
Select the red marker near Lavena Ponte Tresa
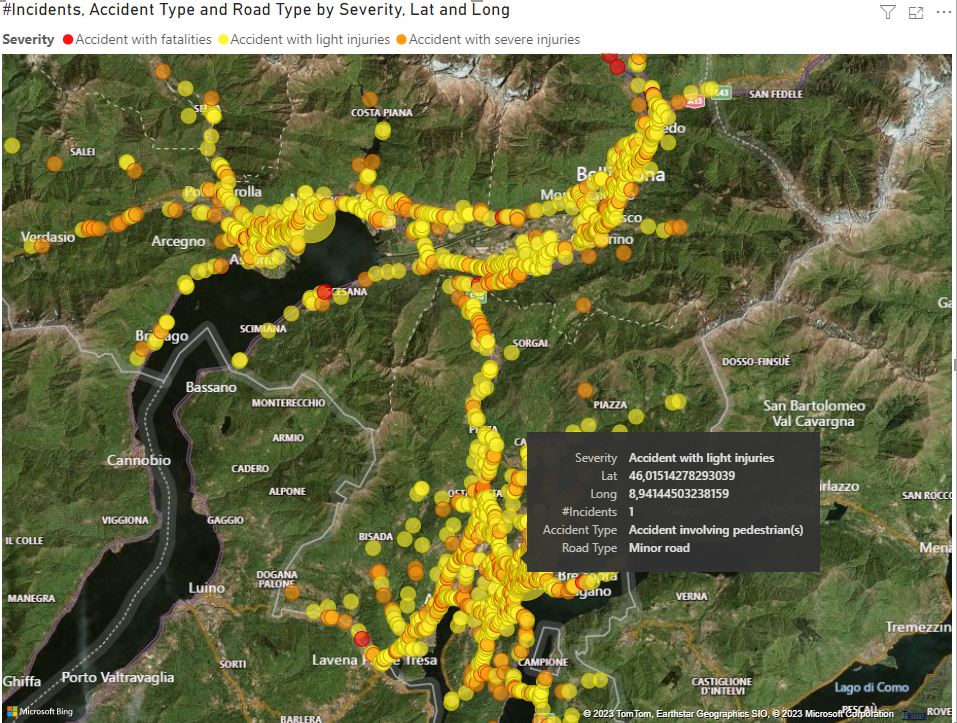[361, 639]
